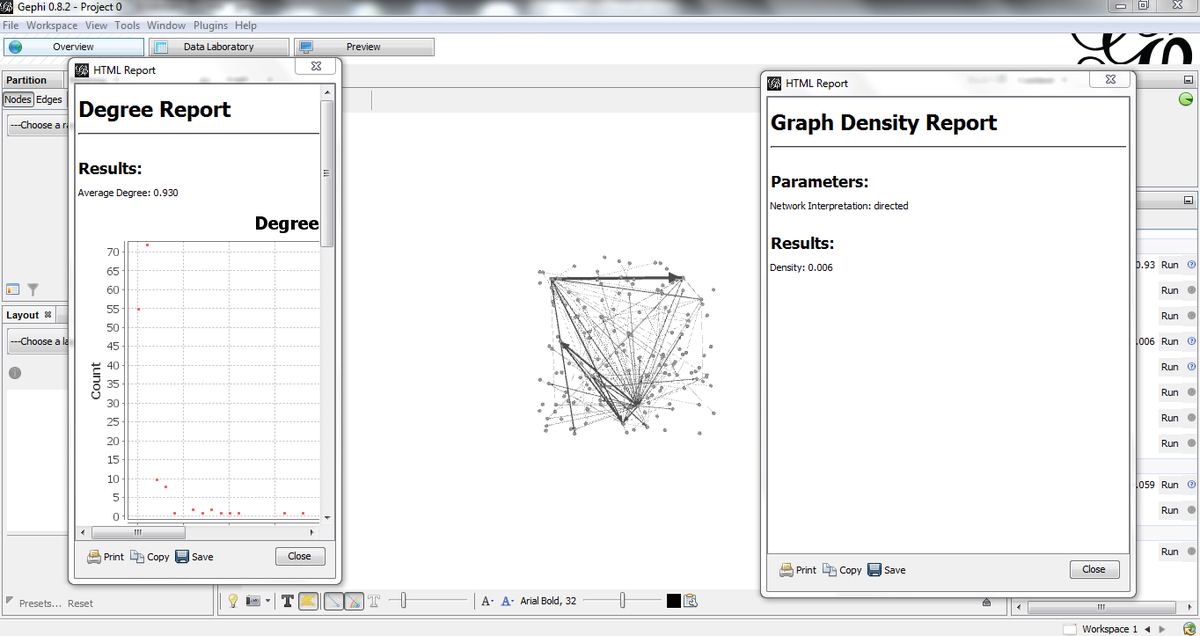Image resolution: width=1200 pixels, height=636 pixels.
Task: Click the Workspace 1 label in status bar
Action: click(x=1109, y=629)
